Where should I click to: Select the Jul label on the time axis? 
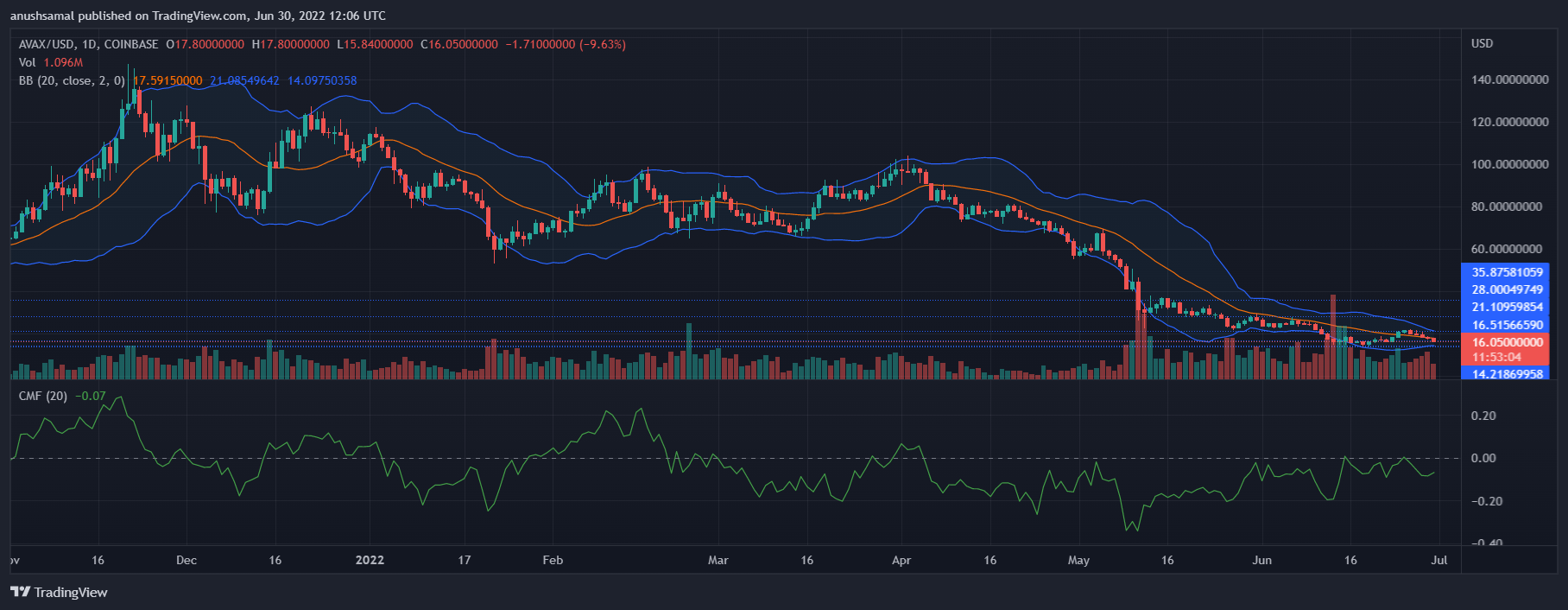1439,560
